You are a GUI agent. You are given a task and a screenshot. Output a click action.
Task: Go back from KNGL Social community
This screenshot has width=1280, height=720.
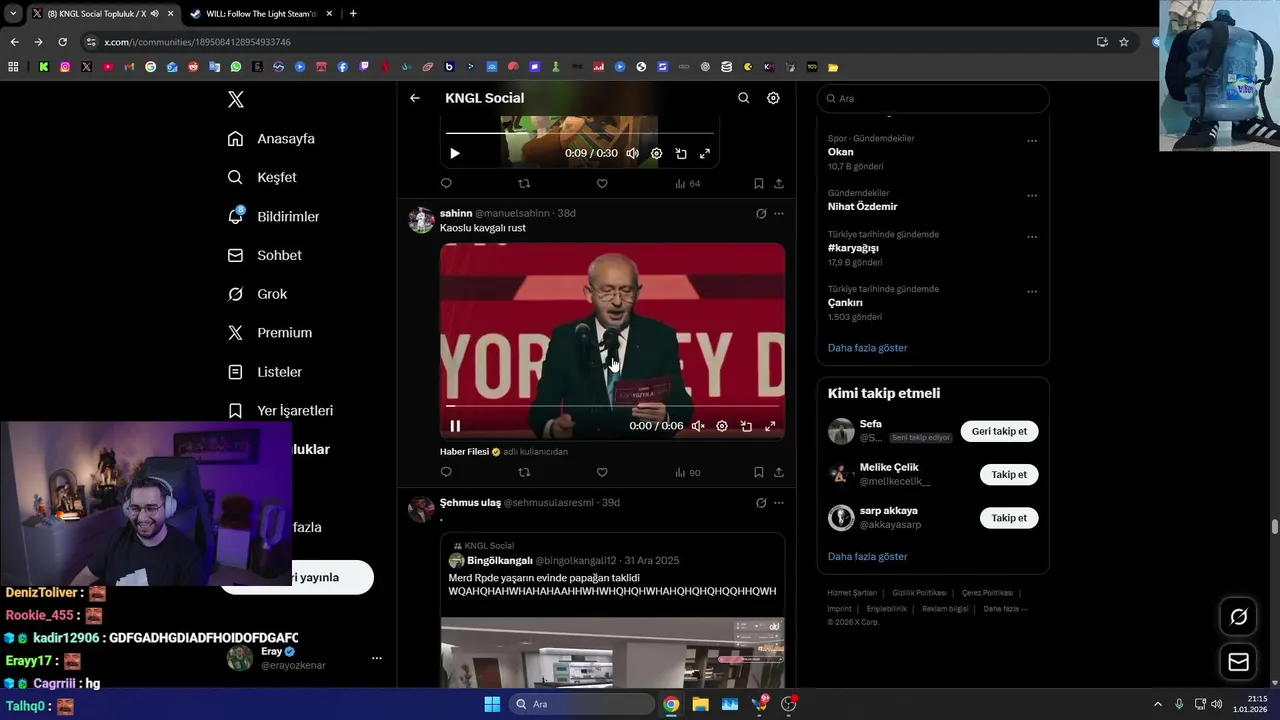click(415, 98)
